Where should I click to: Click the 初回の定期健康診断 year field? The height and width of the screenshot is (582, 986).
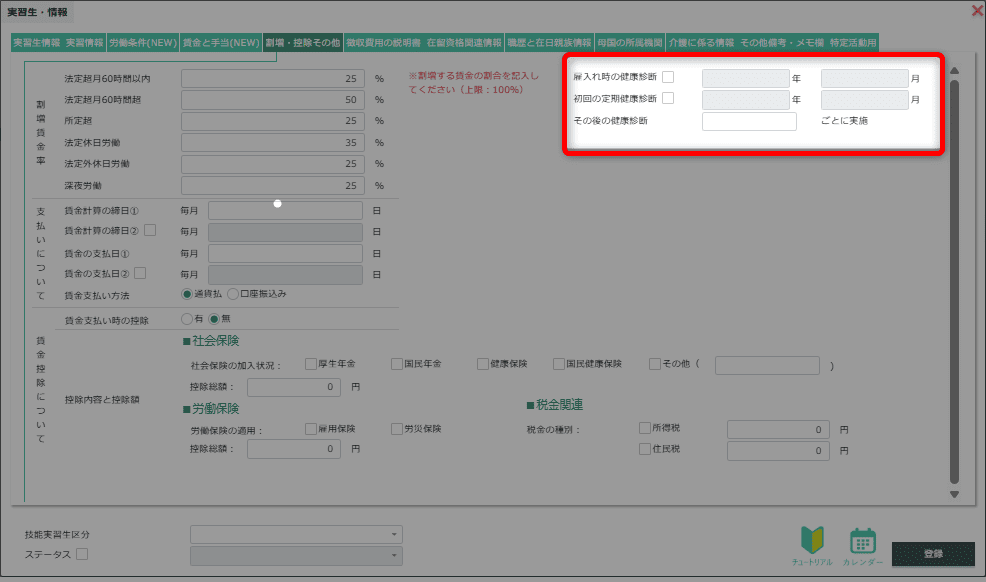(746, 100)
